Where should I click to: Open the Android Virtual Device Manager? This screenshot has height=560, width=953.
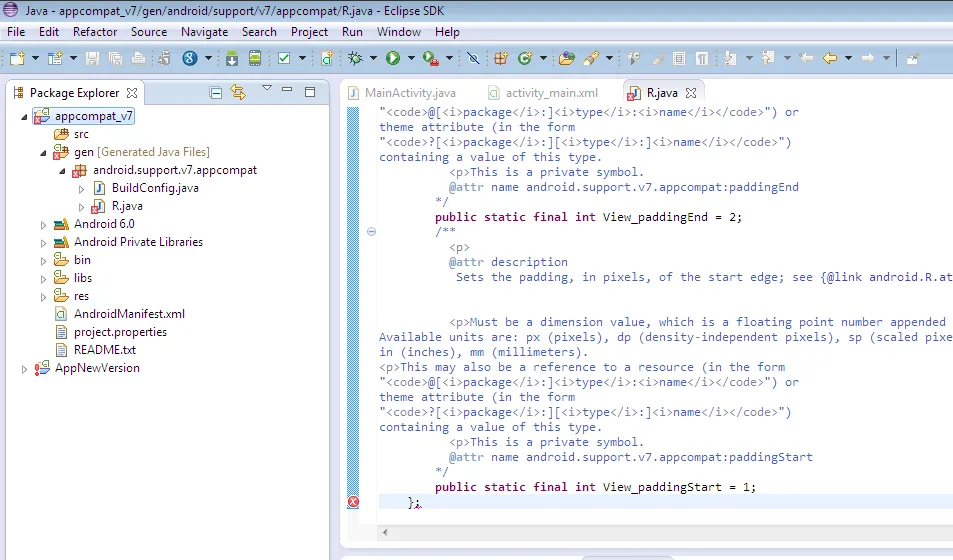tap(255, 58)
